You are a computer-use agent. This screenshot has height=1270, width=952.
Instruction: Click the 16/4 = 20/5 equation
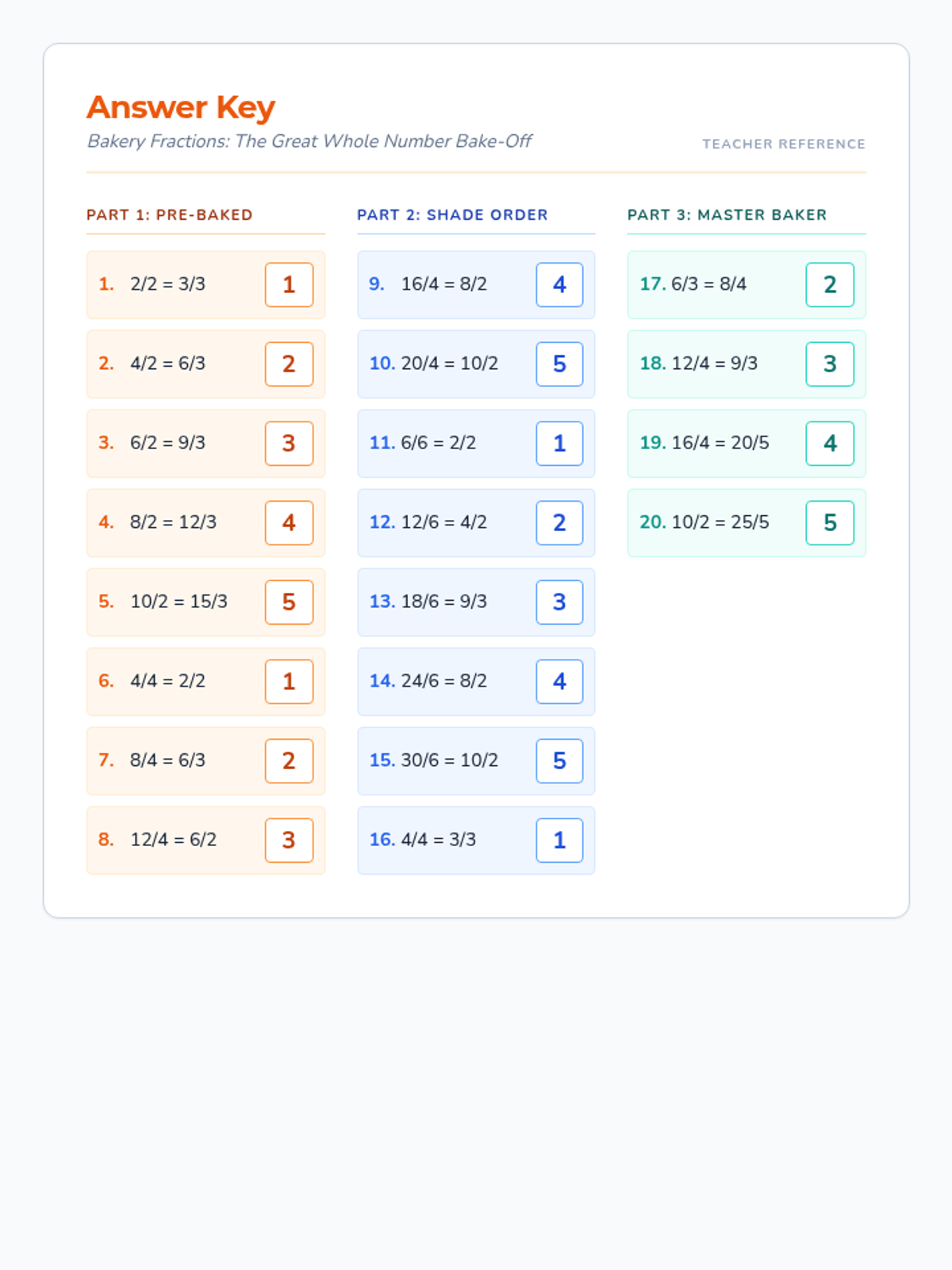click(720, 443)
